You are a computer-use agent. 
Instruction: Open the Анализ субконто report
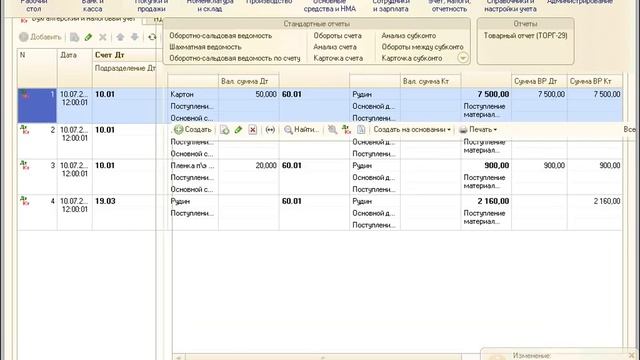409,36
